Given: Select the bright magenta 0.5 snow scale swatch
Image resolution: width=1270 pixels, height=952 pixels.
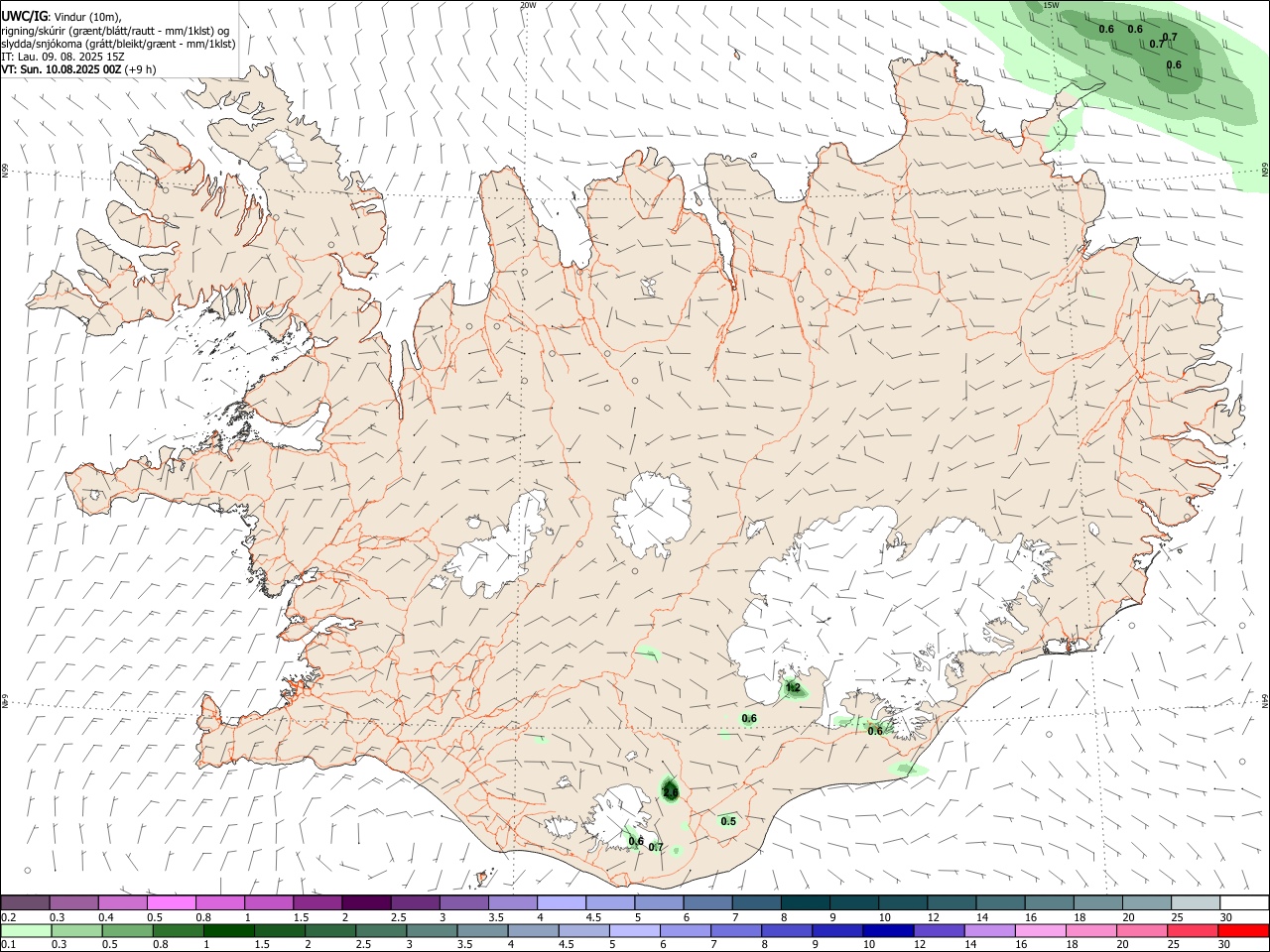Looking at the screenshot, I should 171,902.
